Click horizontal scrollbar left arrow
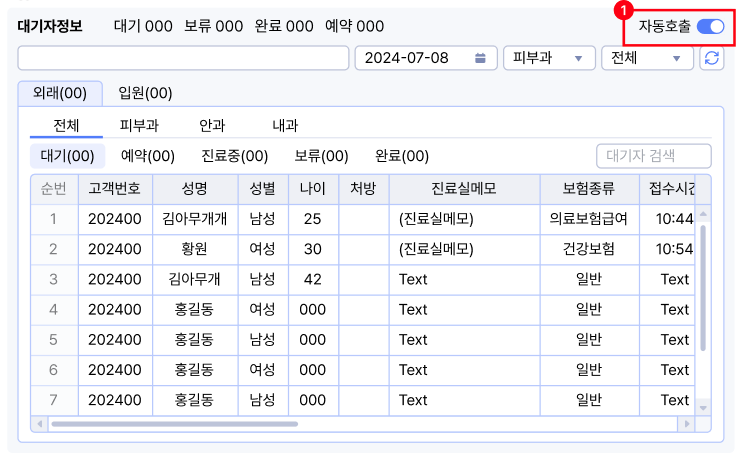 (40, 424)
